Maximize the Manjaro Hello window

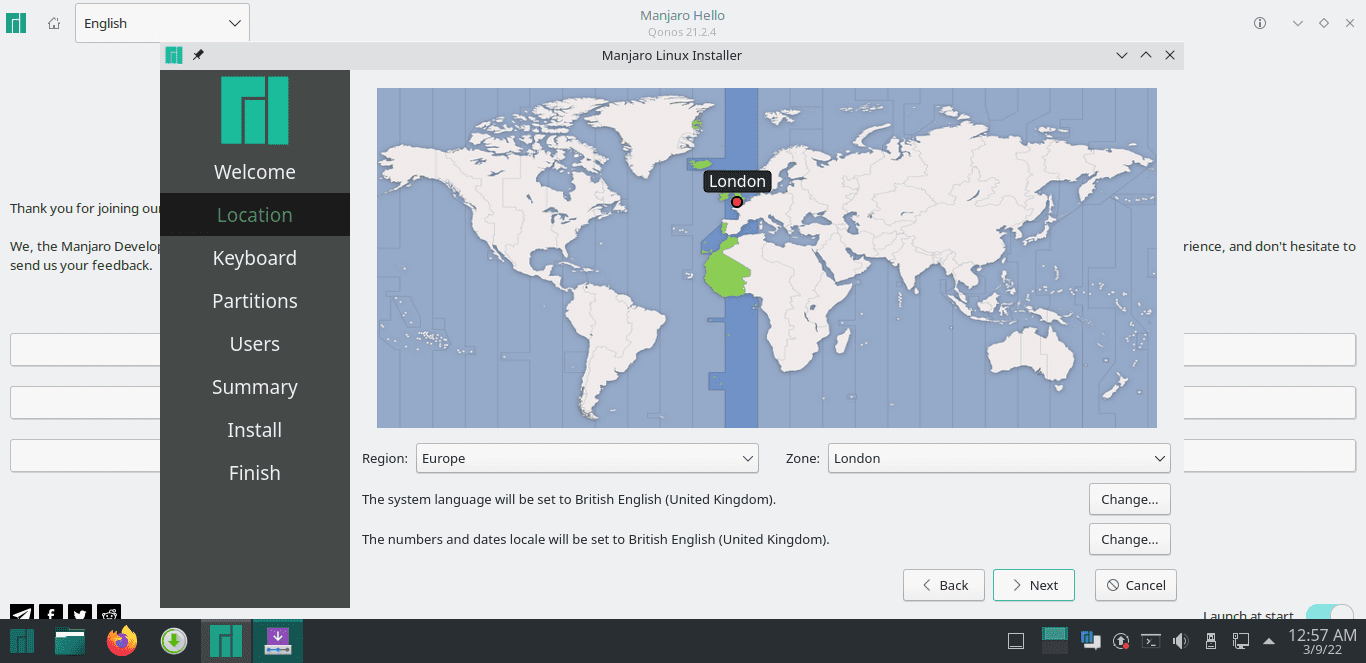(1323, 23)
